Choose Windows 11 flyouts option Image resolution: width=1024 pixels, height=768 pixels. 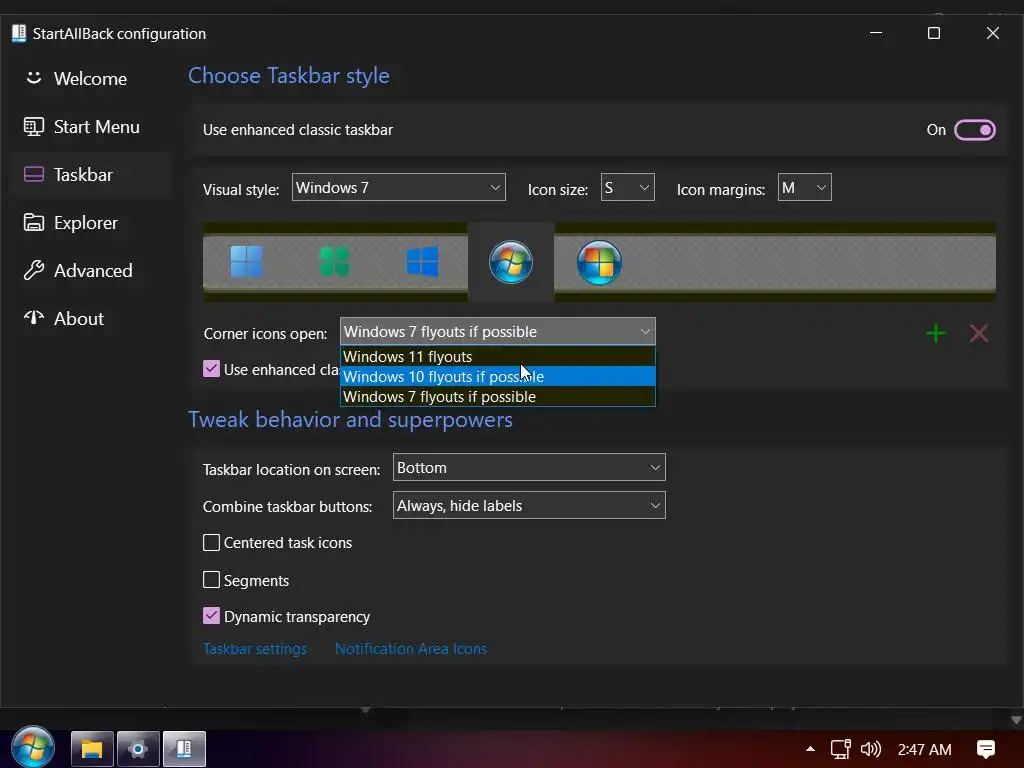click(x=498, y=357)
